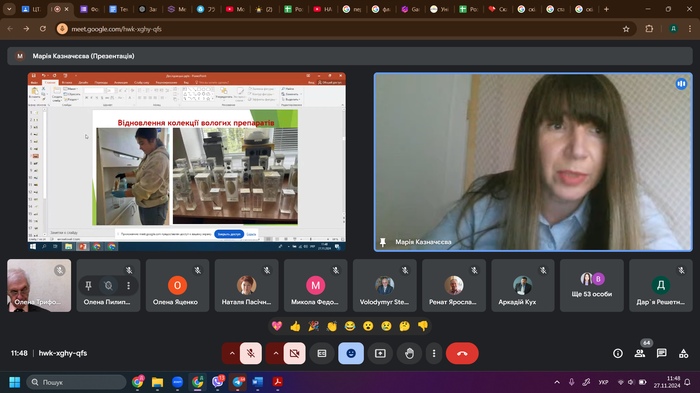Click the present screen button
Screen dimensions: 700x393
point(380,353)
